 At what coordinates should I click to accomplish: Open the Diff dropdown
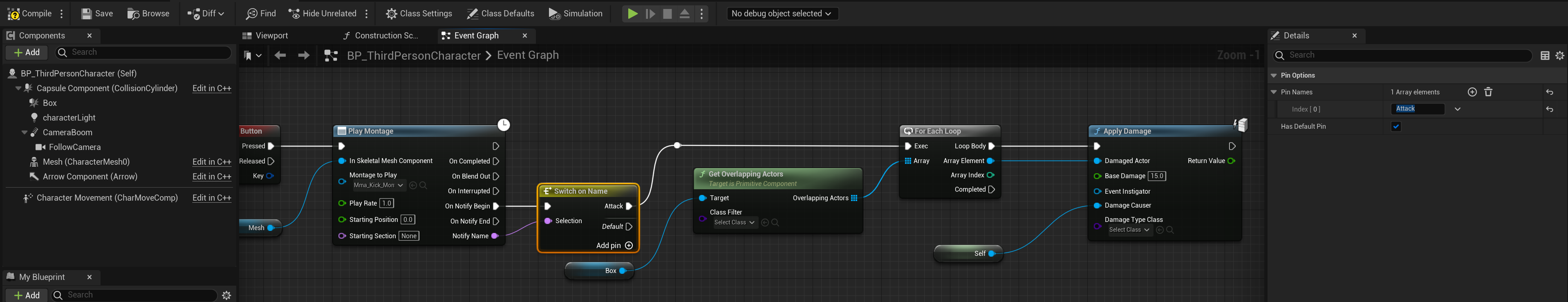click(206, 13)
